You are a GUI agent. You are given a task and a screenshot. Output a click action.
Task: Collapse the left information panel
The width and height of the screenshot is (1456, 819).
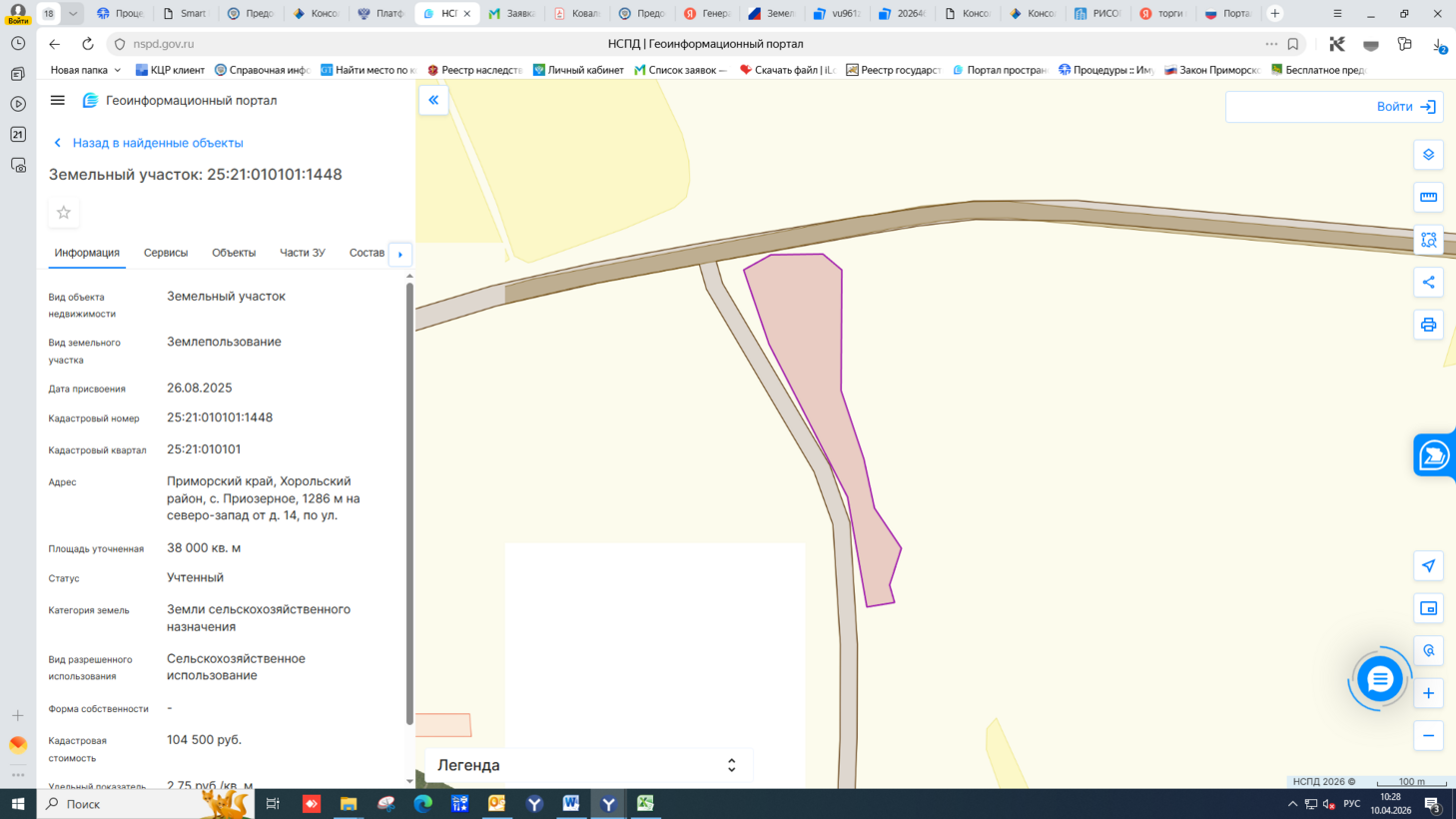point(433,100)
